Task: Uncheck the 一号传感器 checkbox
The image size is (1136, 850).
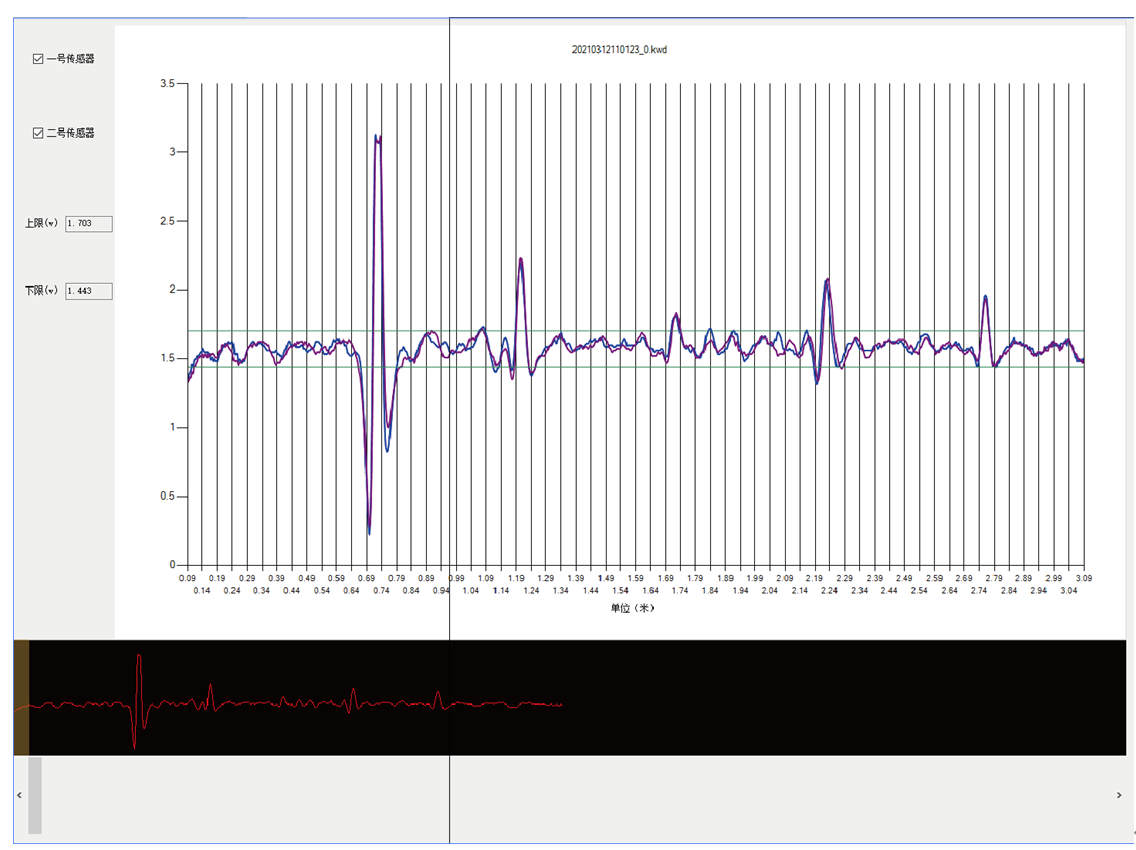Action: coord(39,59)
